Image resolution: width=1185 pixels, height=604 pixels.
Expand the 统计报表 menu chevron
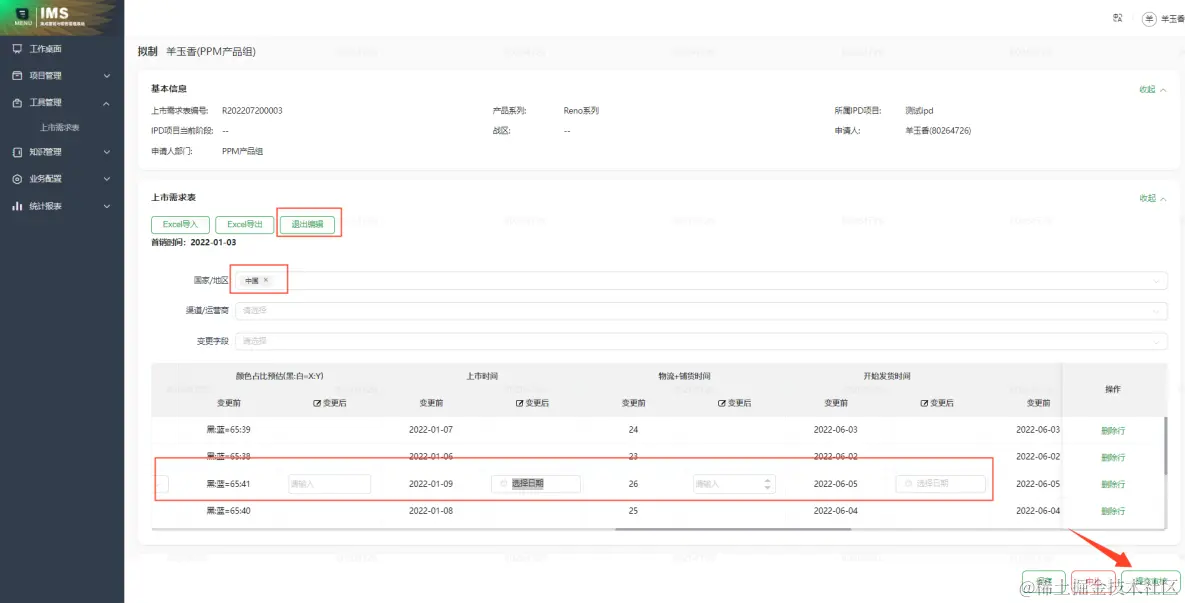click(x=107, y=206)
